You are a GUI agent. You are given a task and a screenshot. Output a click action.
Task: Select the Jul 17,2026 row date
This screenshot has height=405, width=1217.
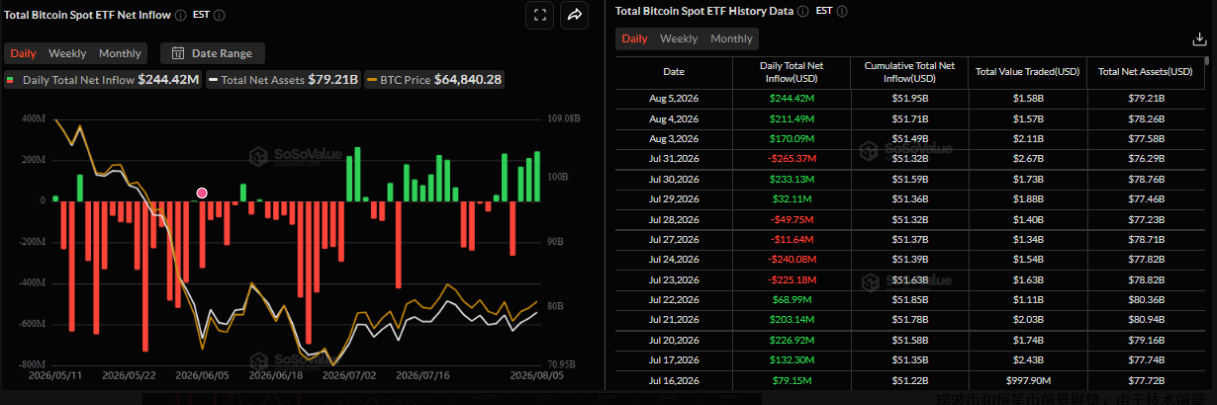coord(674,360)
